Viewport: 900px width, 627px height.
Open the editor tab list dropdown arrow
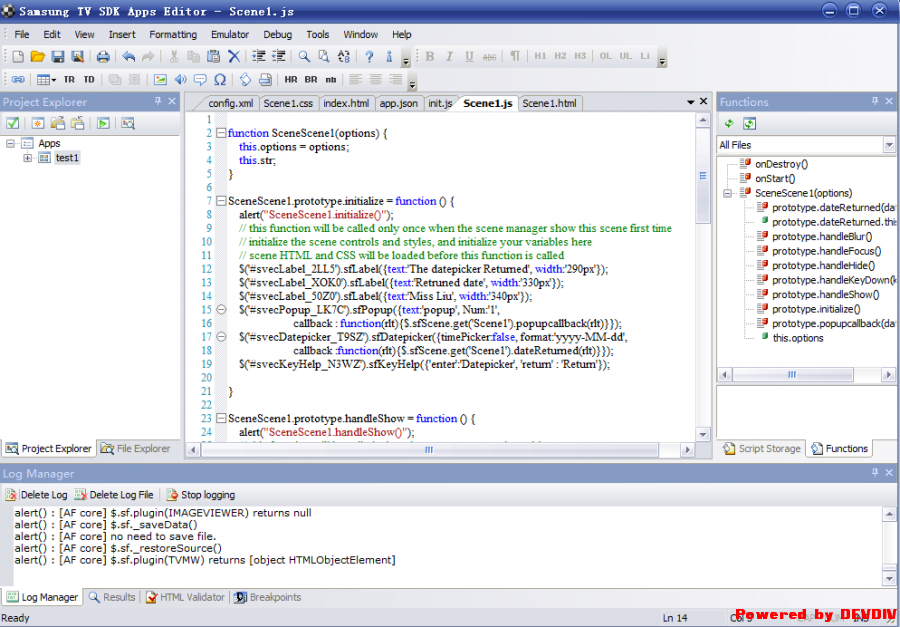[x=690, y=102]
